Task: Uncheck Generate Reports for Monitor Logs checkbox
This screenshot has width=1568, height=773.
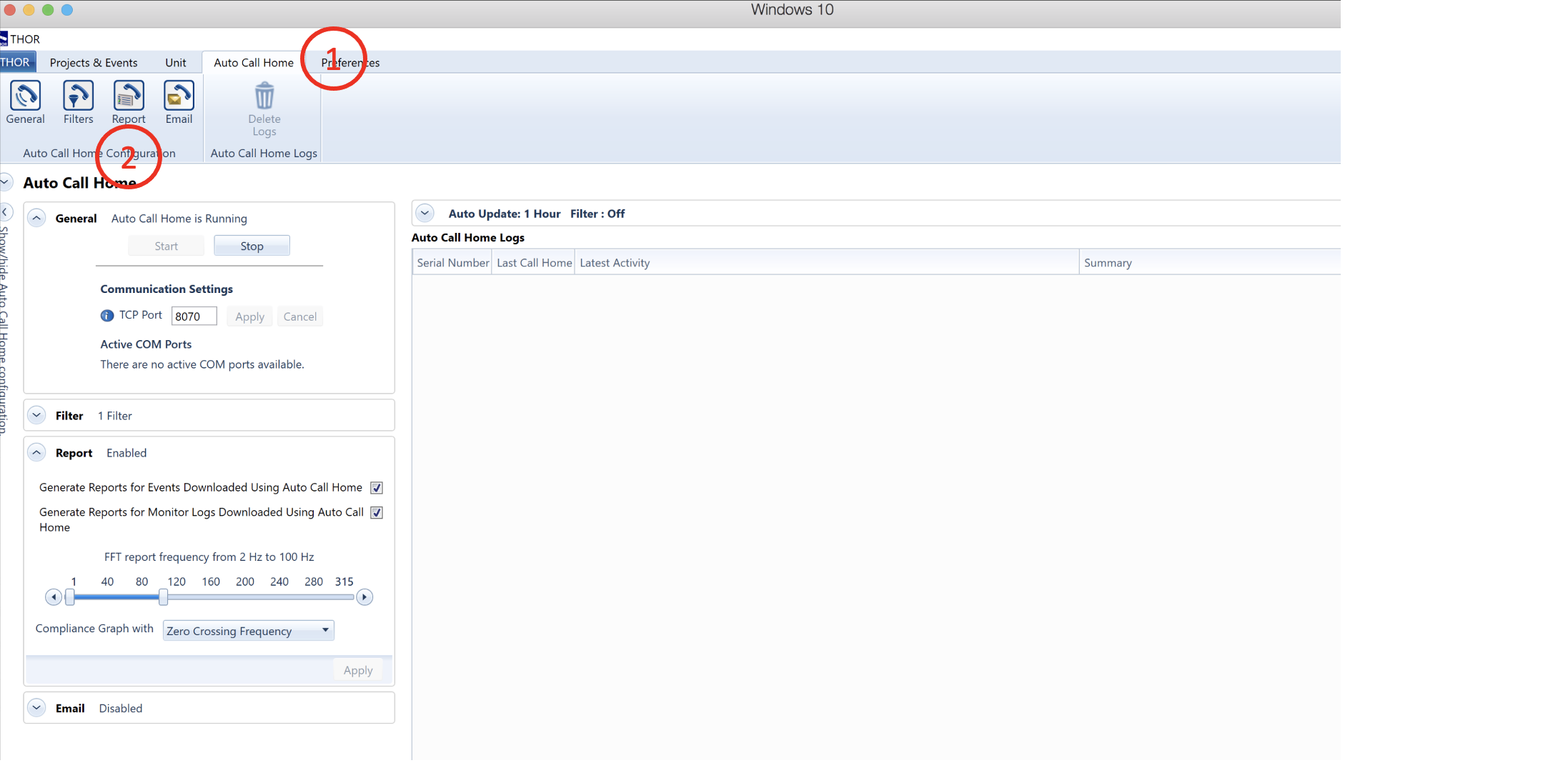Action: 377,513
